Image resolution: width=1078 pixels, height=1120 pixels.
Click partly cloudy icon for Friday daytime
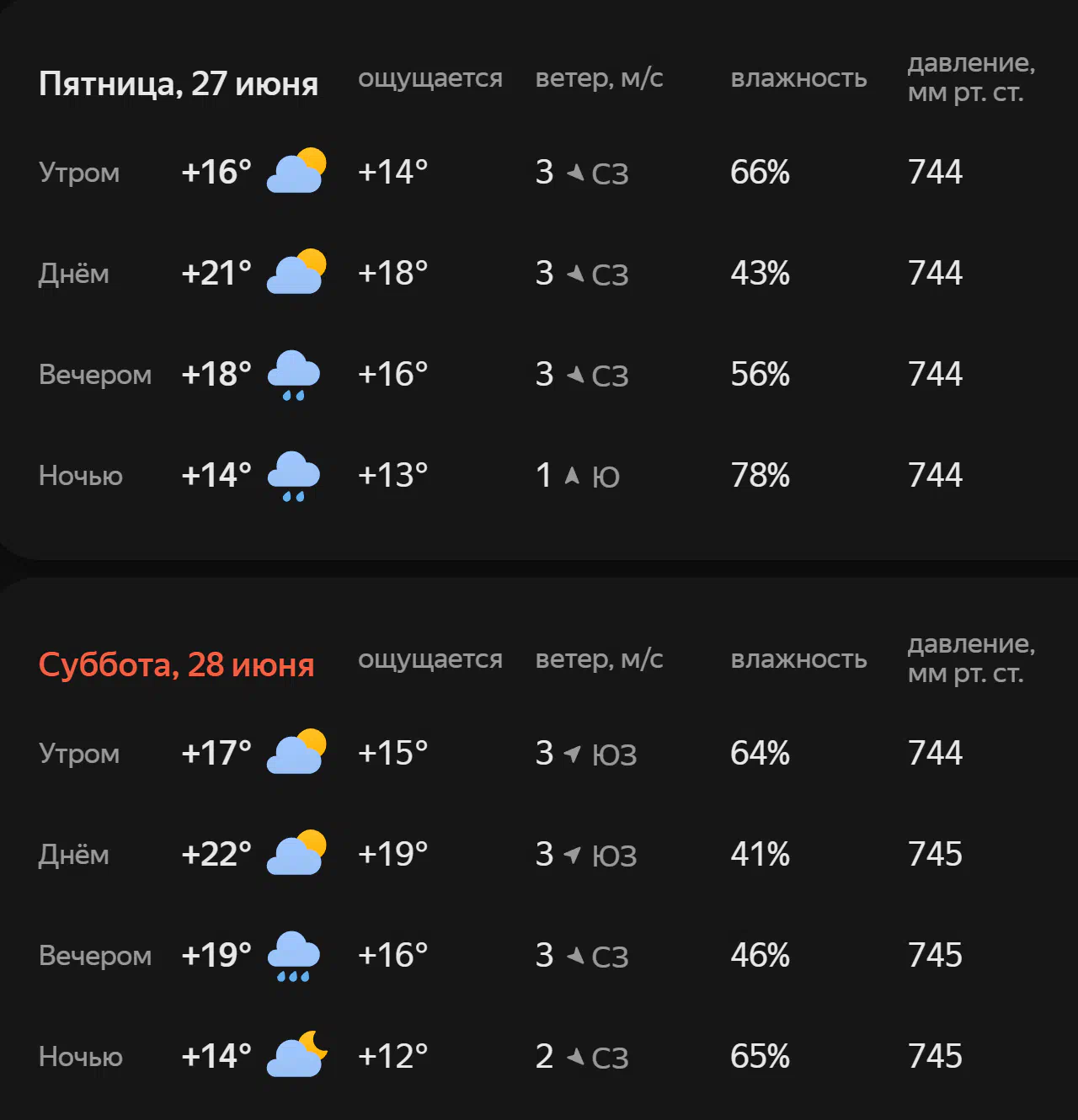296,272
